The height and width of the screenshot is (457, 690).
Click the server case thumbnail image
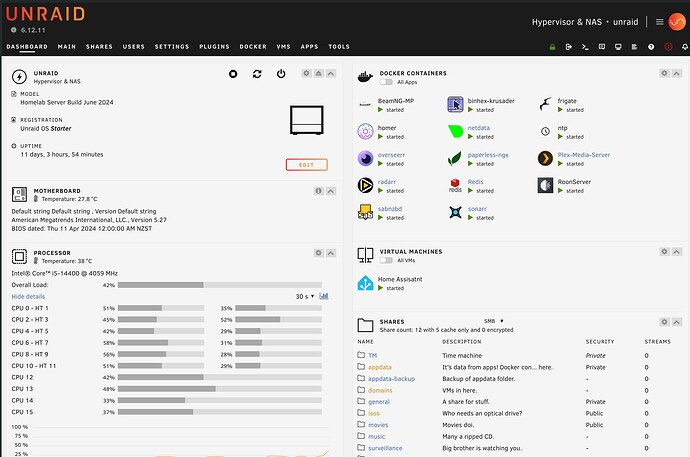point(307,120)
